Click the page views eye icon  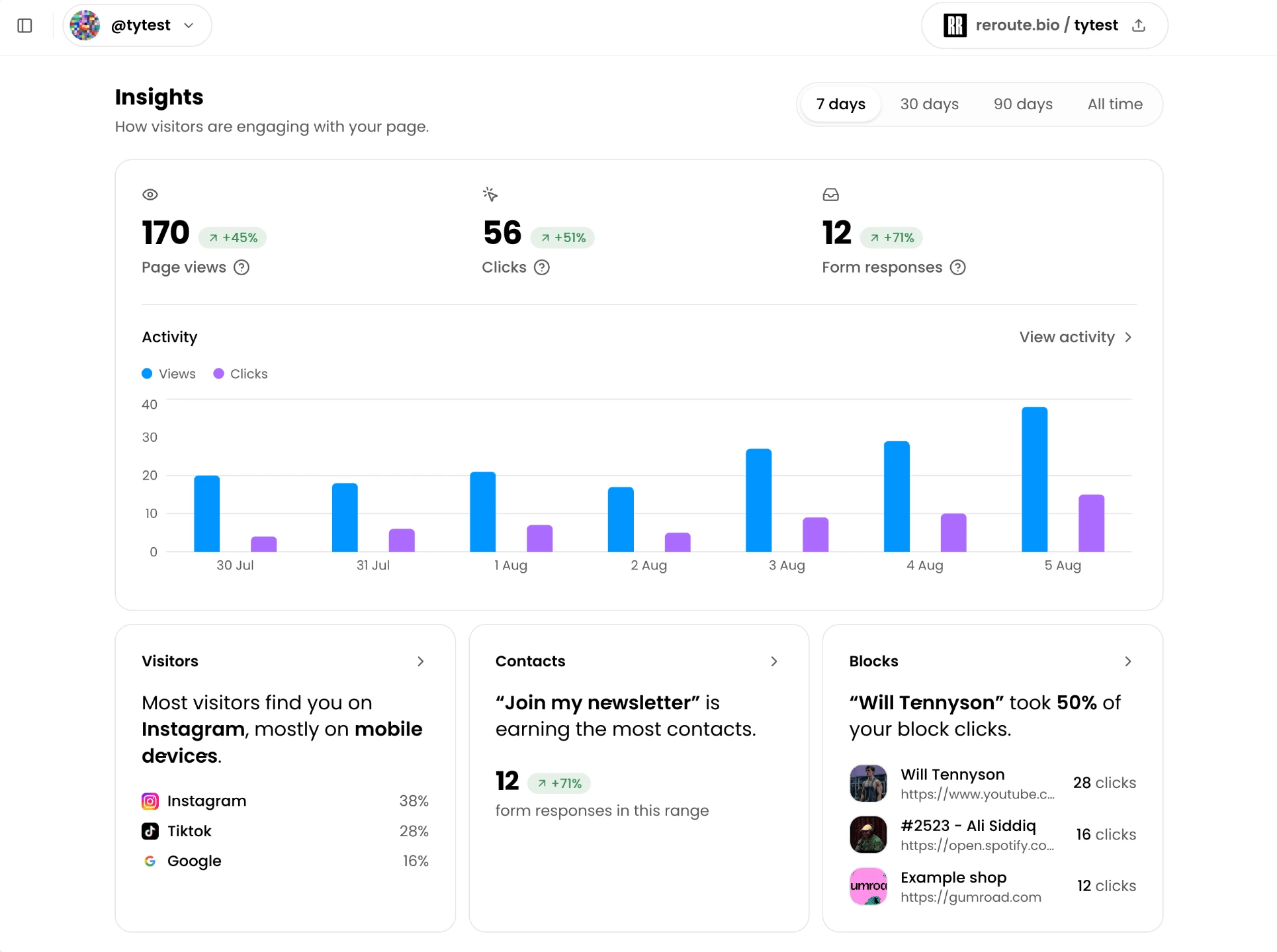[x=150, y=195]
